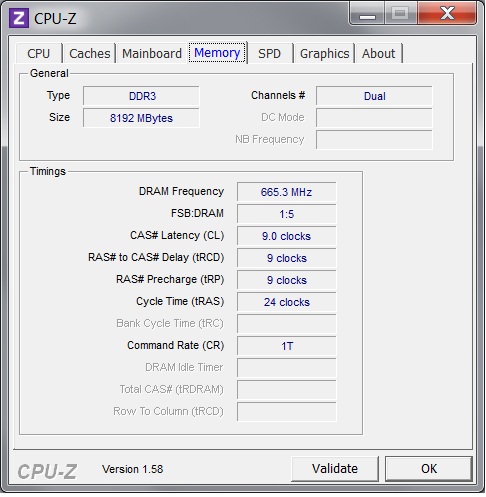Close the CPU-Z window
This screenshot has height=497, width=486.
pyautogui.click(x=447, y=13)
